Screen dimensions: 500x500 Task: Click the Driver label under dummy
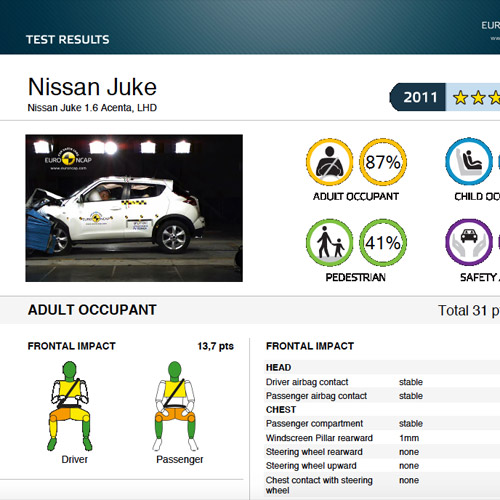click(x=75, y=459)
